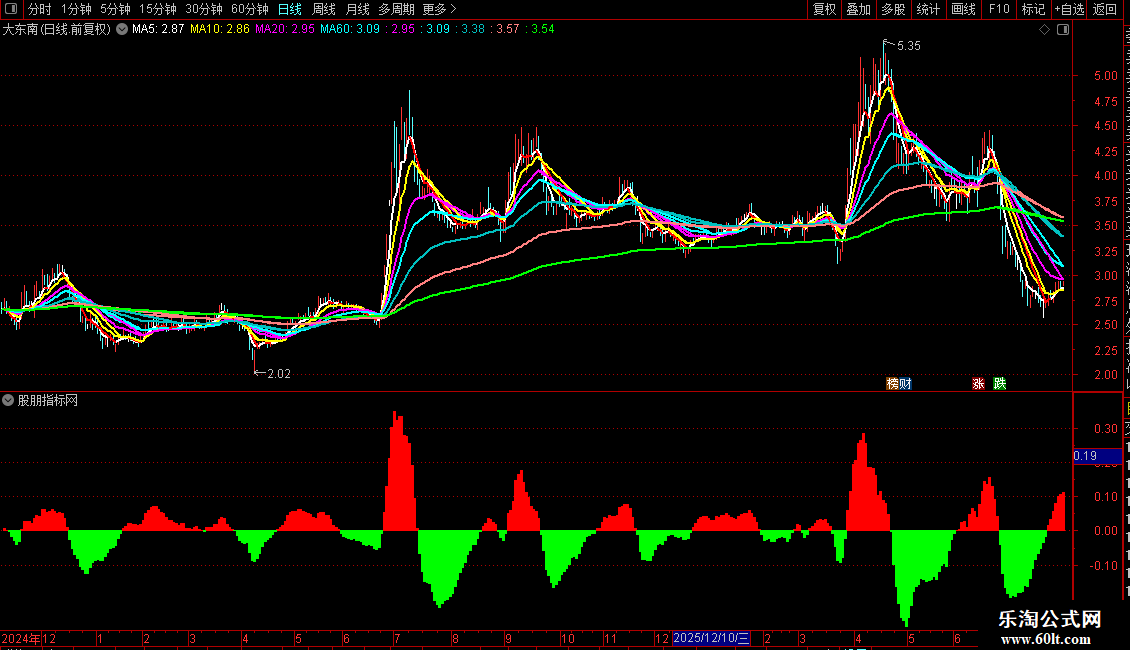Click the green 跌 marker icon
The image size is (1130, 650).
pos(1000,383)
